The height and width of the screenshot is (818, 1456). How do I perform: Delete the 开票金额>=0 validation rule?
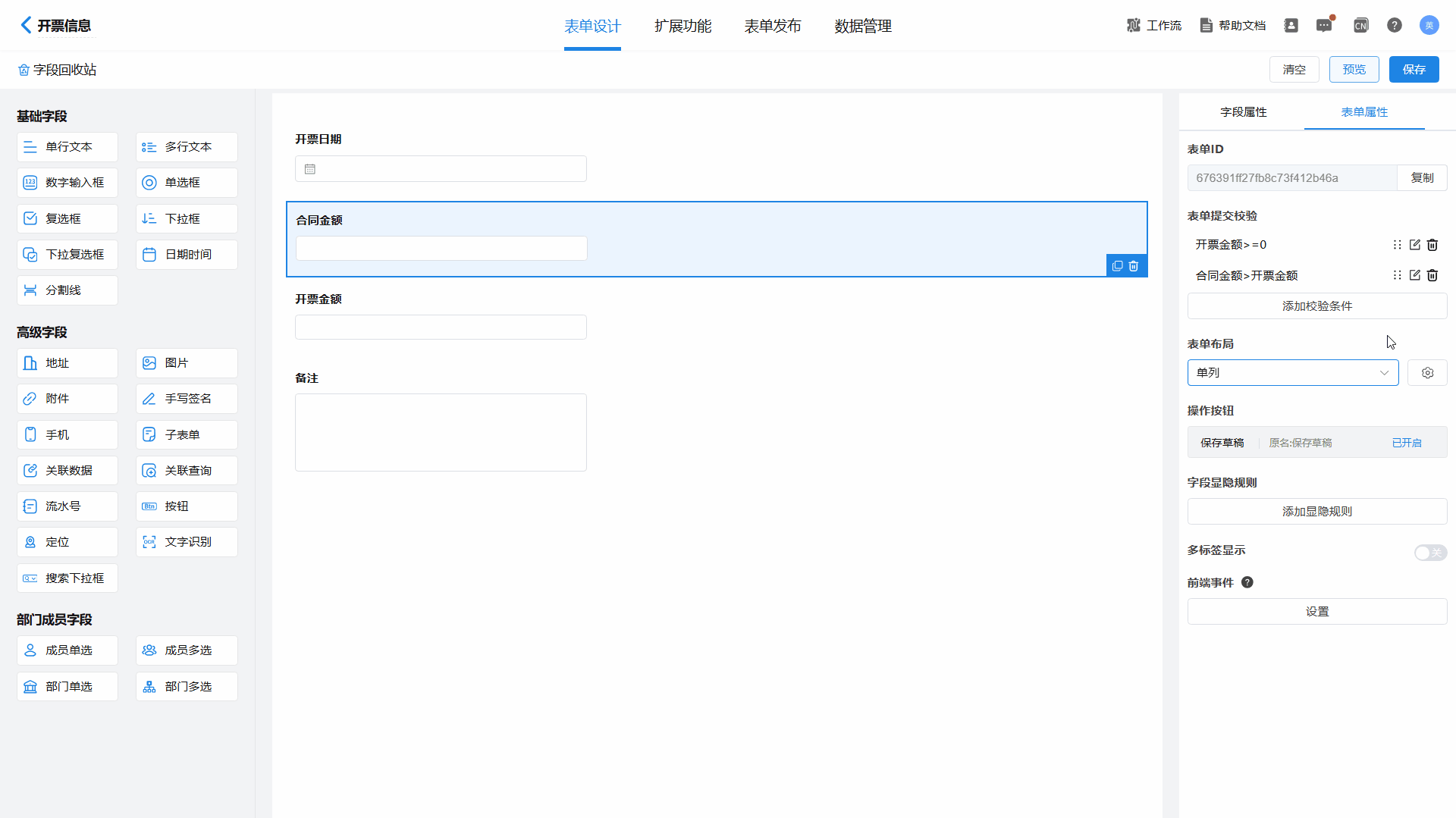tap(1432, 245)
